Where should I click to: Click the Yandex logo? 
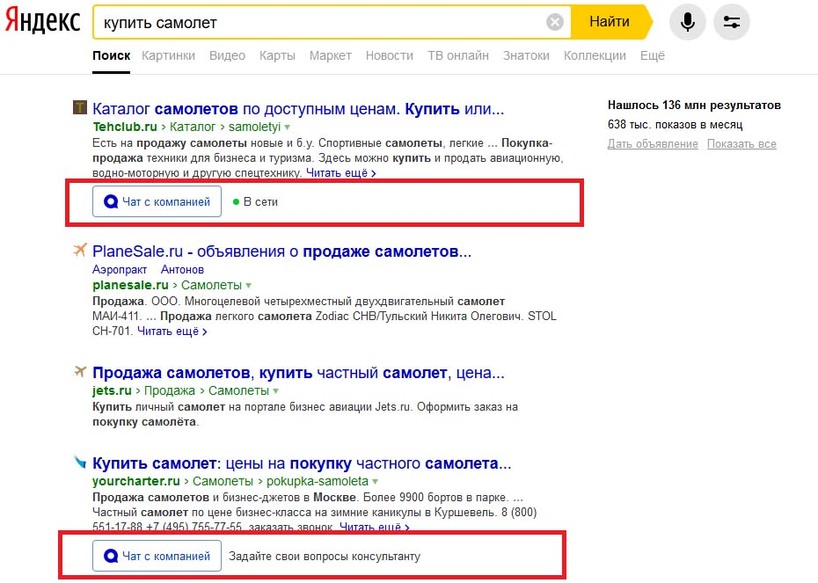point(42,22)
